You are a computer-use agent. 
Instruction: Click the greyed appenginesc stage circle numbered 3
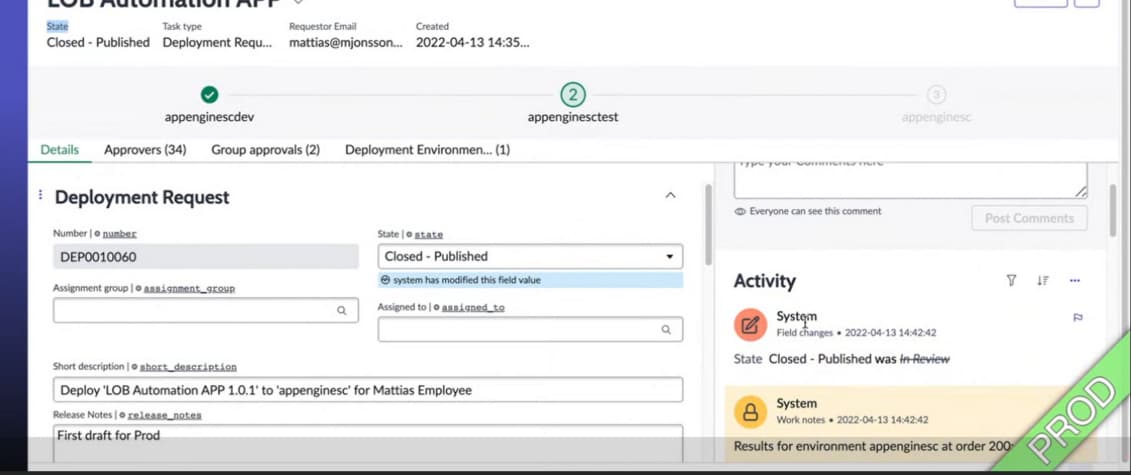(936, 94)
